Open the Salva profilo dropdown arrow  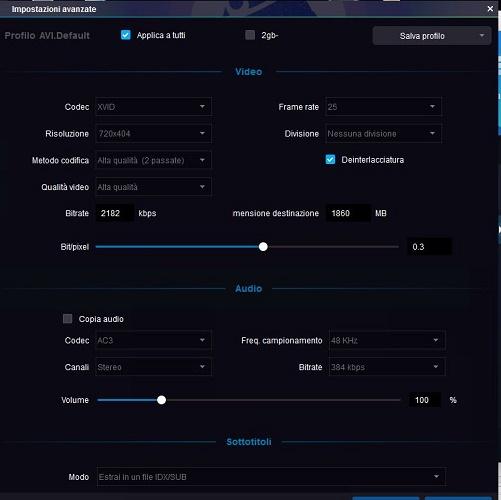482,35
